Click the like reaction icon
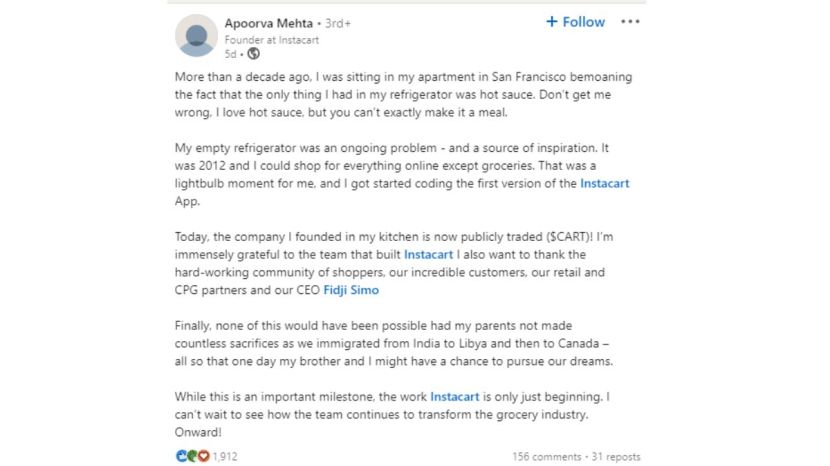This screenshot has width=830, height=466. (181, 456)
